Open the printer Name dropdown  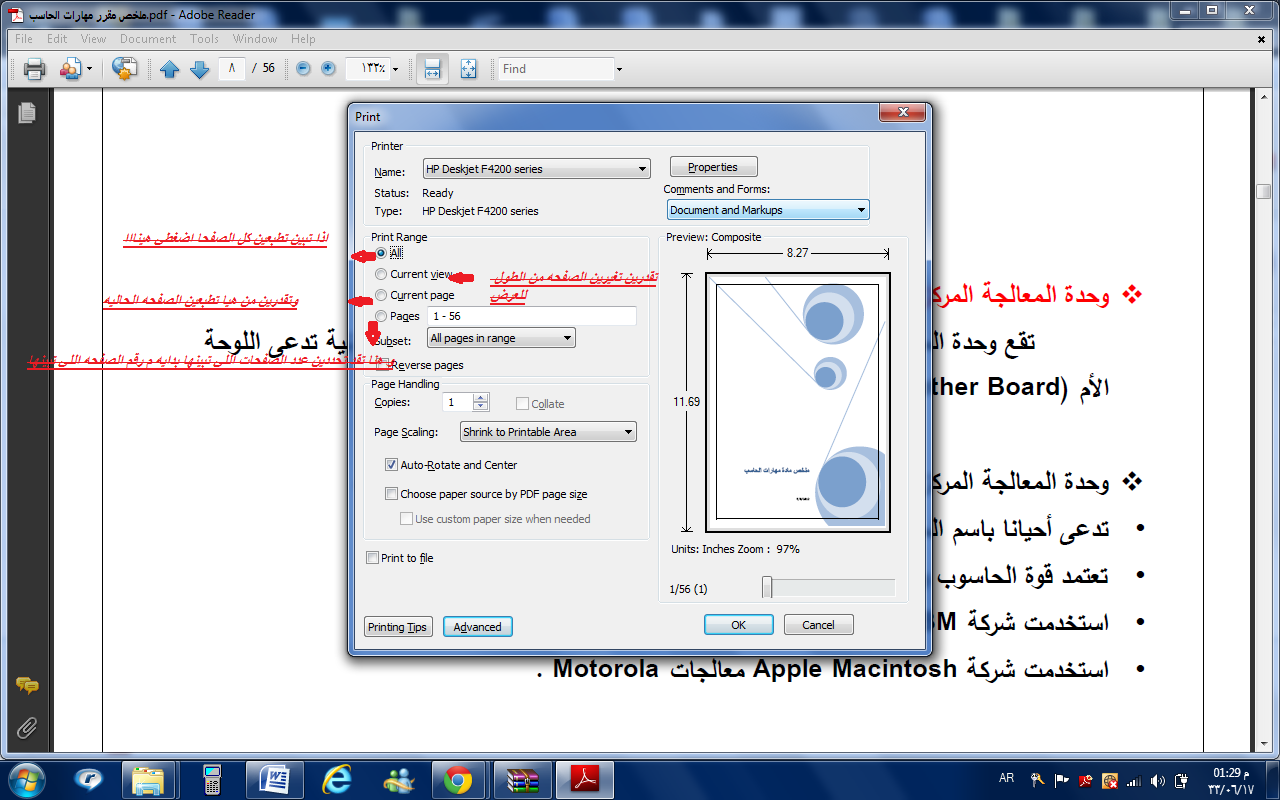coord(536,169)
